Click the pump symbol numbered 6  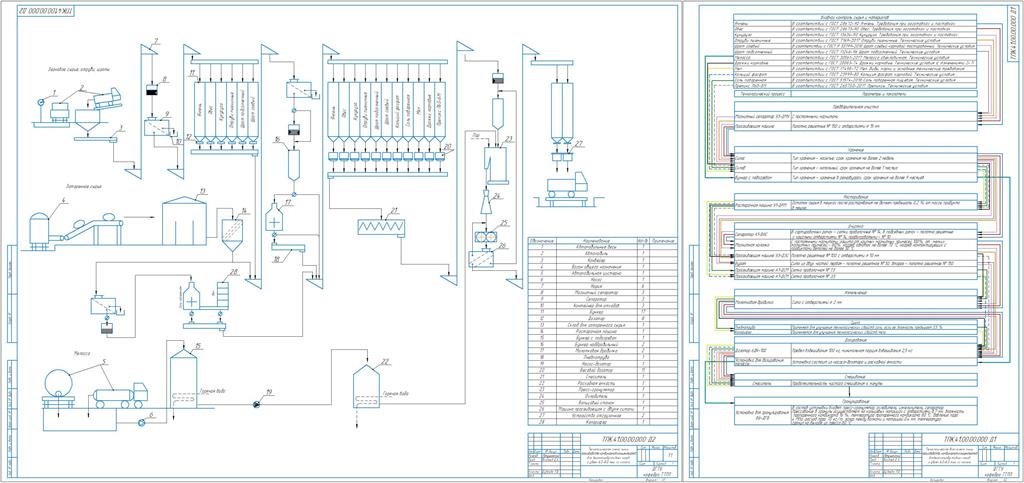pos(141,422)
